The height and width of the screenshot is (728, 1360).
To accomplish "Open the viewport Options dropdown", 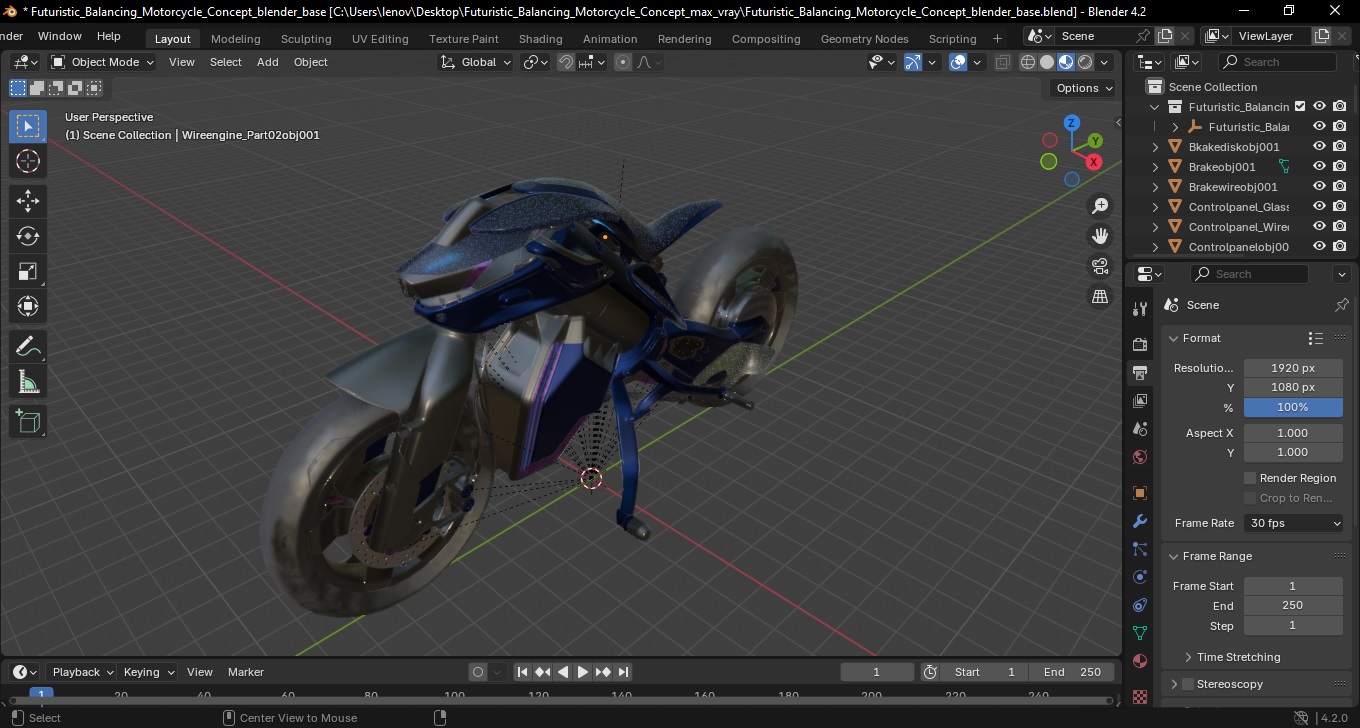I will [x=1084, y=88].
